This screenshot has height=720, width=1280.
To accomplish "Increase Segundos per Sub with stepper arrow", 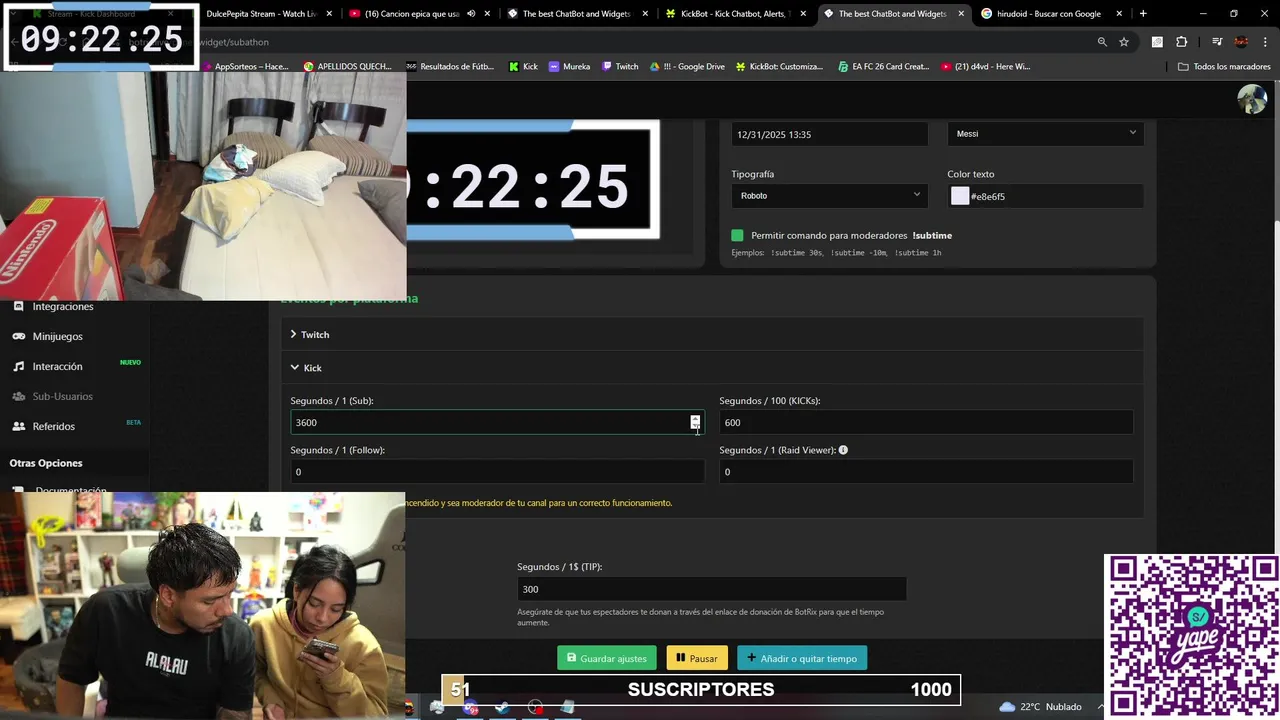I will tap(695, 418).
